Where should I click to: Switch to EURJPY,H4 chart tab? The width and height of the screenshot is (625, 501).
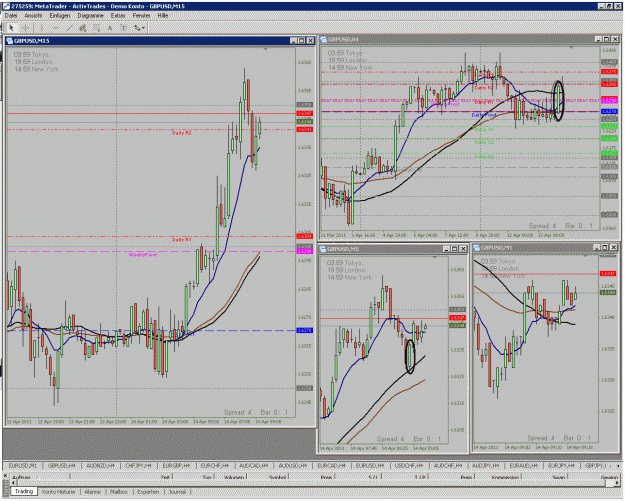pyautogui.click(x=562, y=466)
